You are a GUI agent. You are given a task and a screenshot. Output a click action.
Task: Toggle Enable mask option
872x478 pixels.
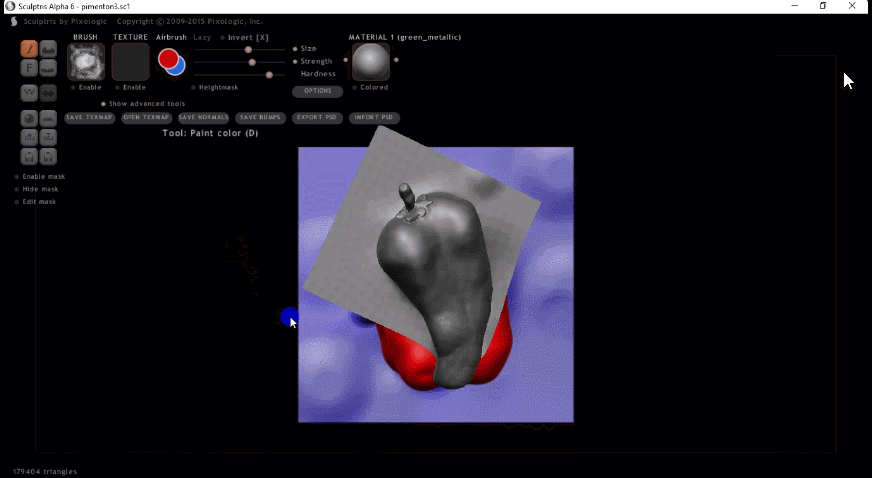tap(39, 177)
